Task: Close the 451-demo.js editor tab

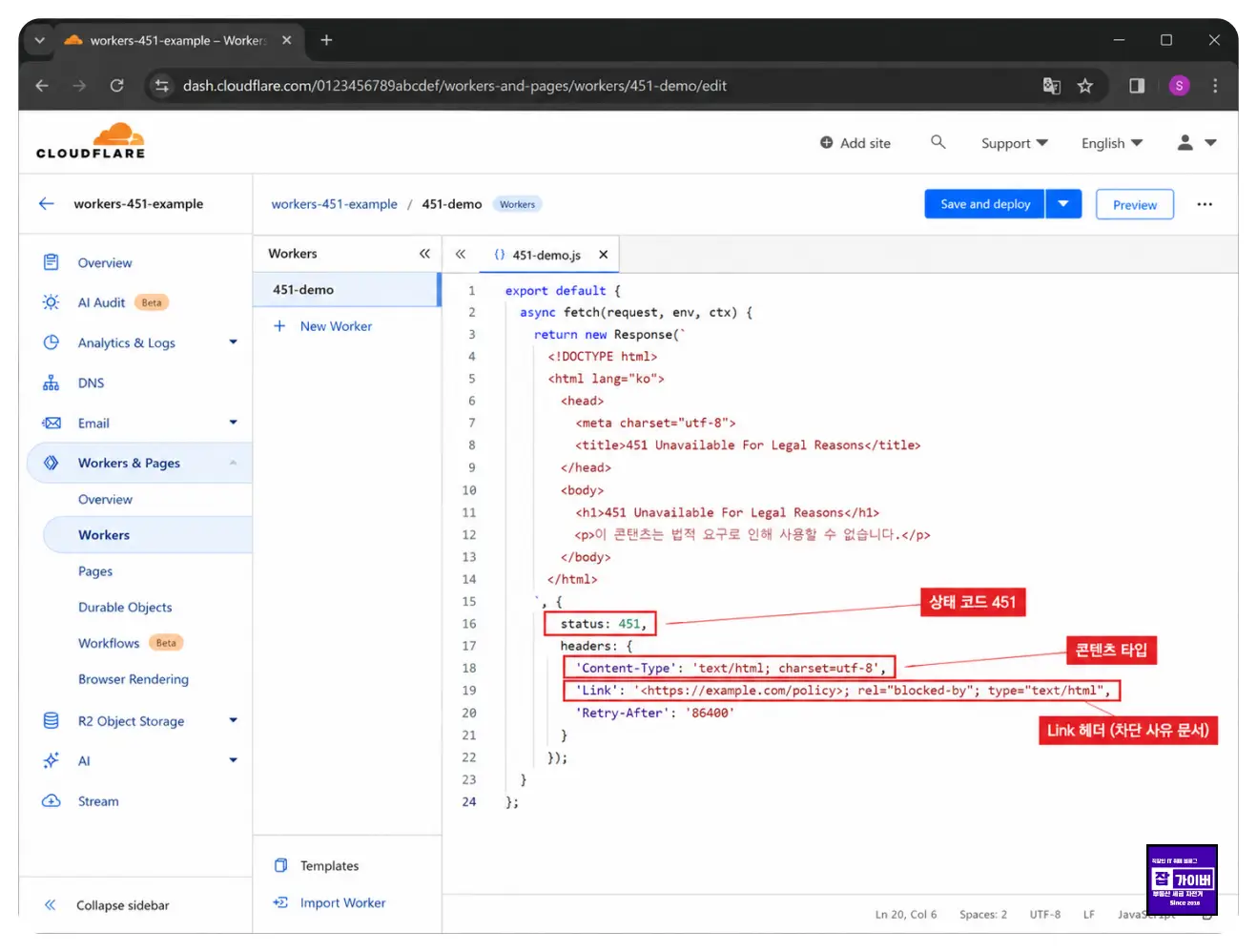Action: tap(603, 255)
